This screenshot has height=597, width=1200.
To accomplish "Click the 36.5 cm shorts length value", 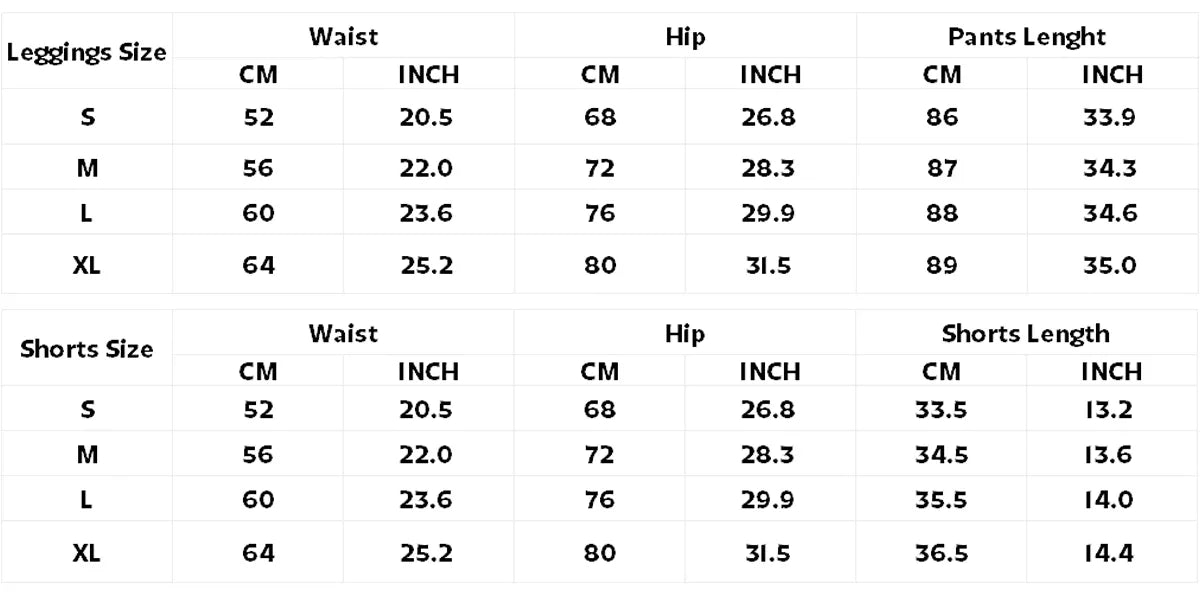I will coord(941,552).
